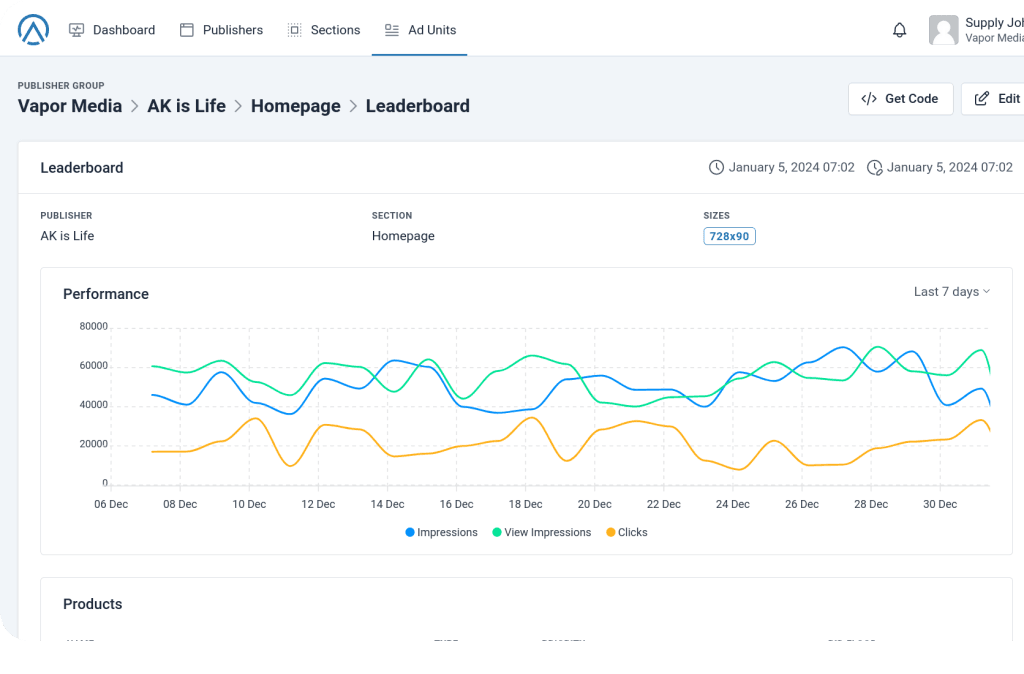Click the 30 Dec axis label
The width and height of the screenshot is (1024, 674).
coord(940,504)
